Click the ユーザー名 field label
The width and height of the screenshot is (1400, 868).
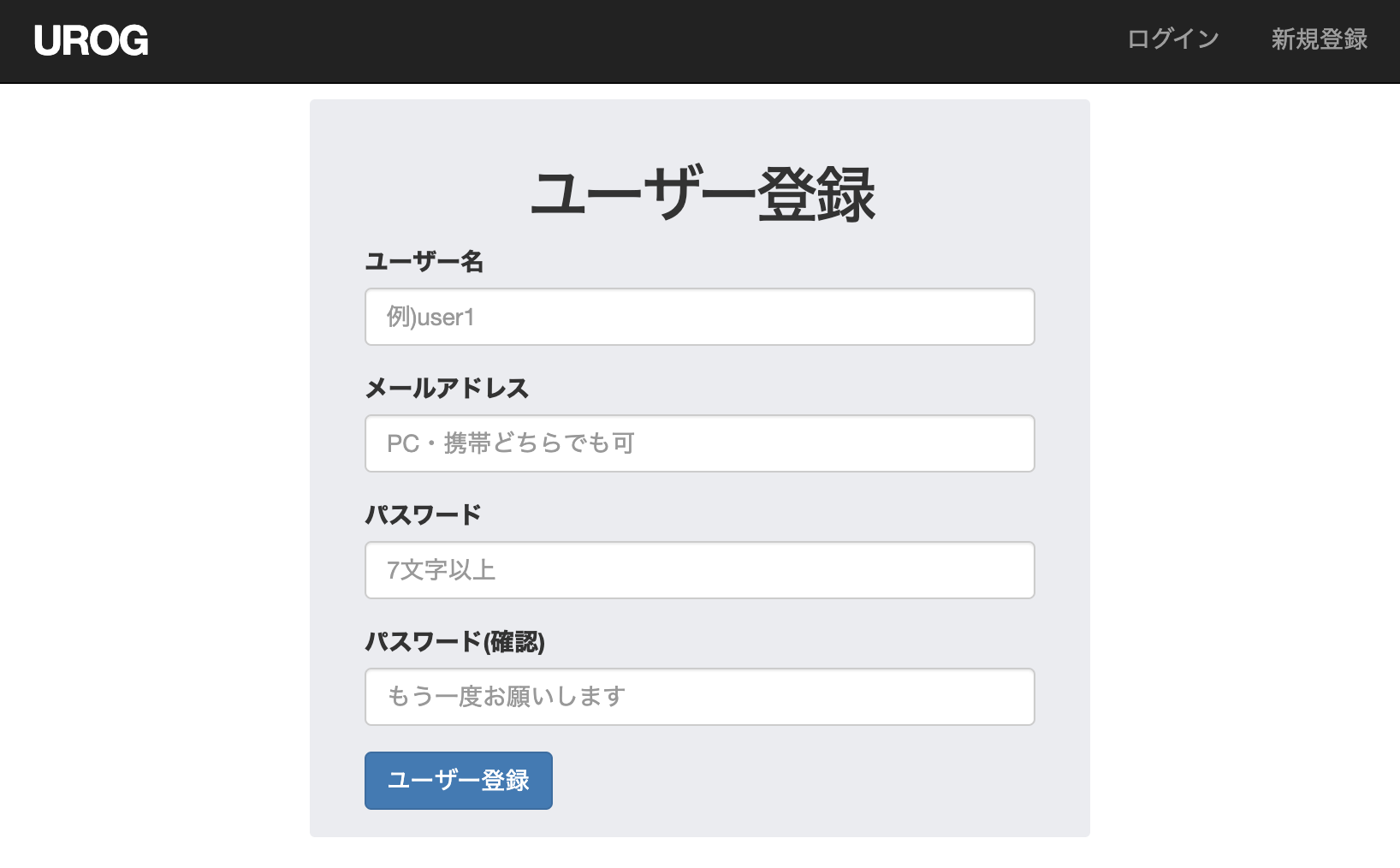pyautogui.click(x=424, y=262)
